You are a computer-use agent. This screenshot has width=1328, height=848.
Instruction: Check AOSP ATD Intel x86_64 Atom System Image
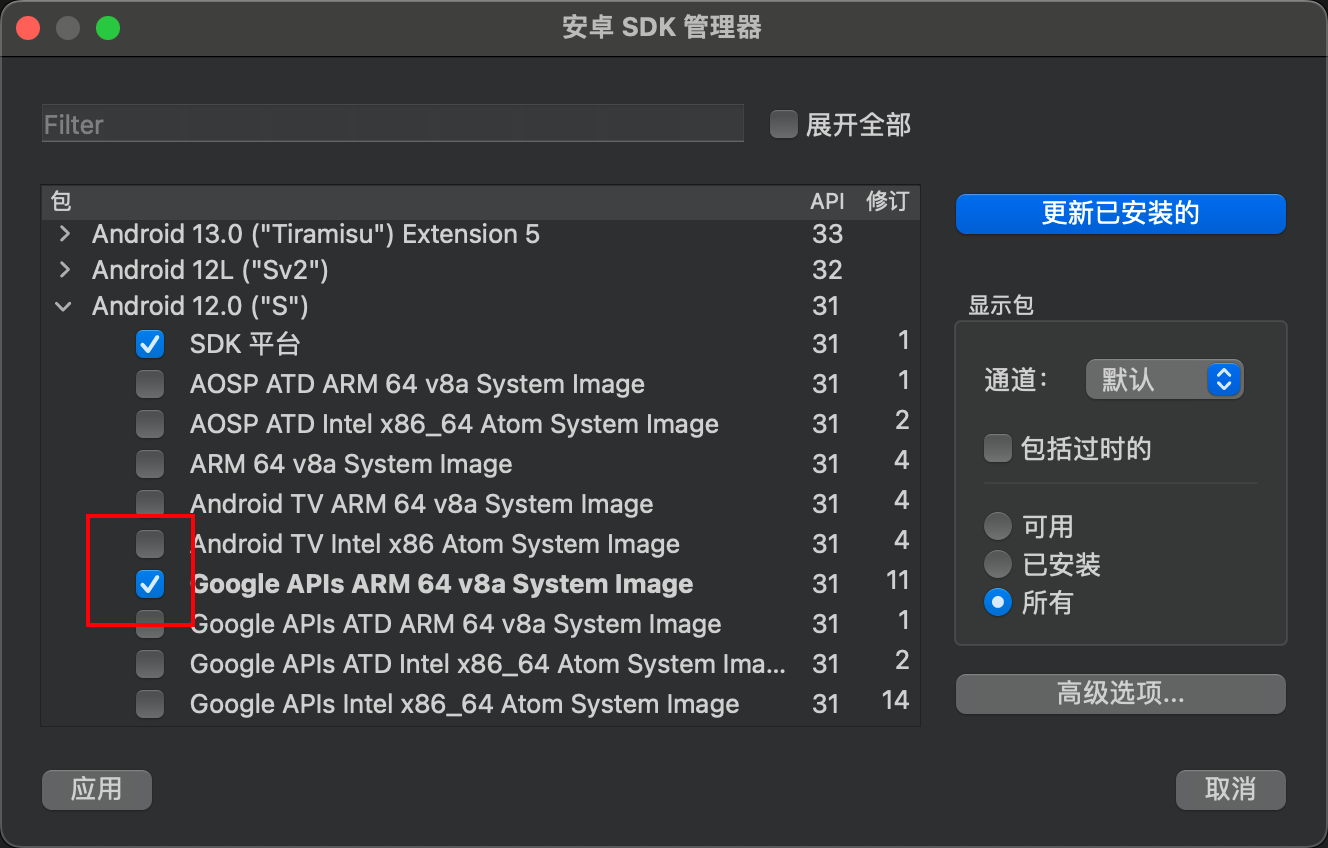[x=150, y=424]
